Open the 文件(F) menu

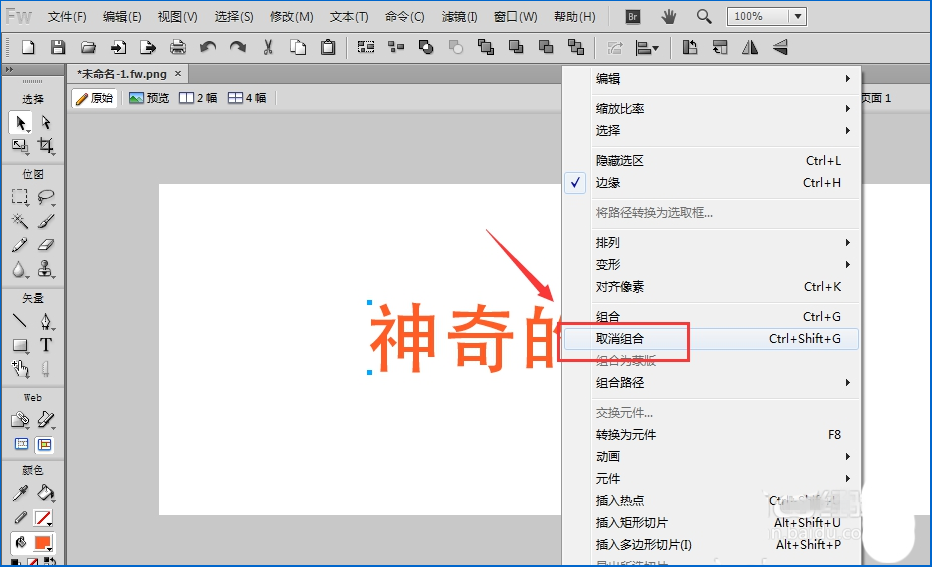[67, 17]
